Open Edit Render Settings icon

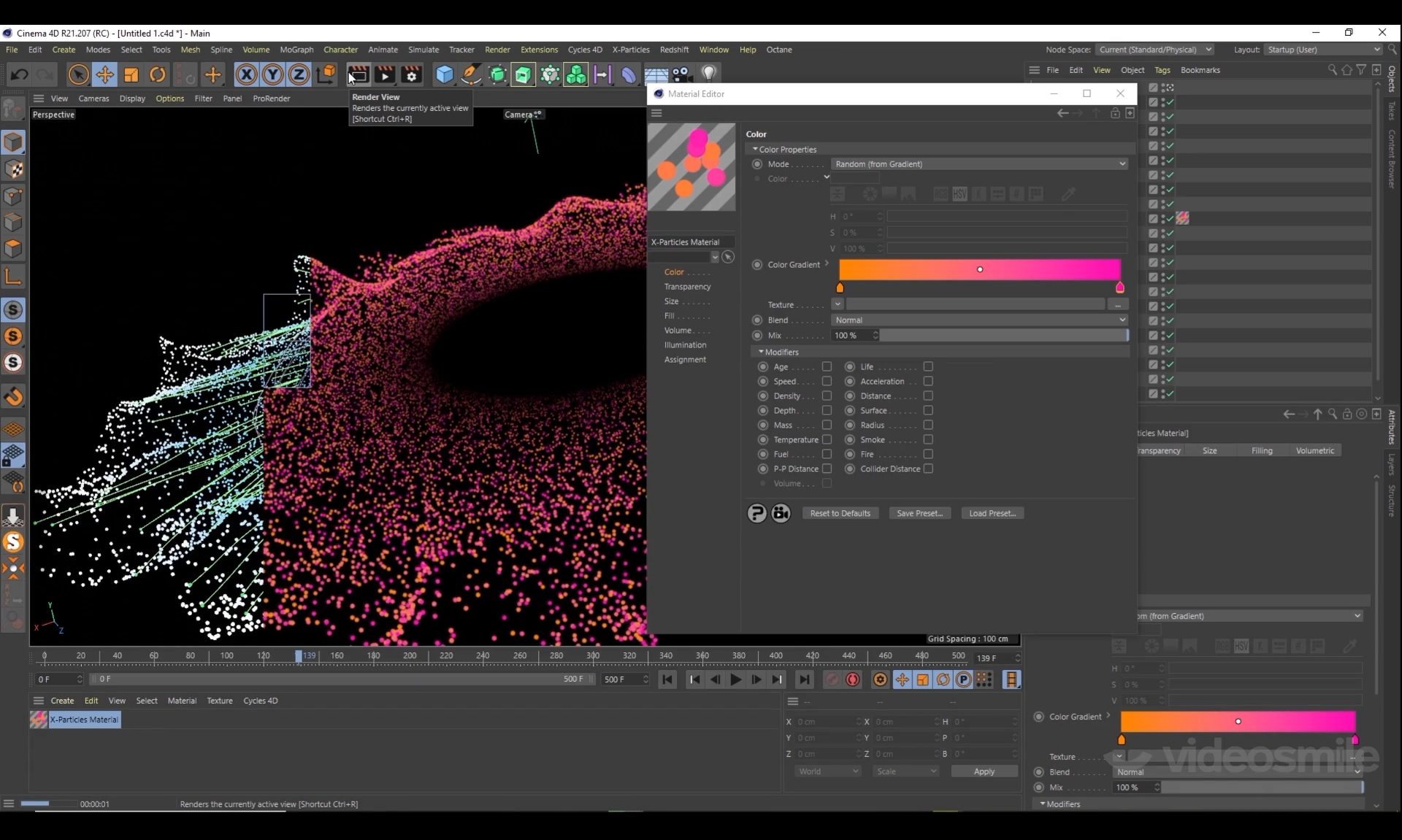(x=412, y=74)
